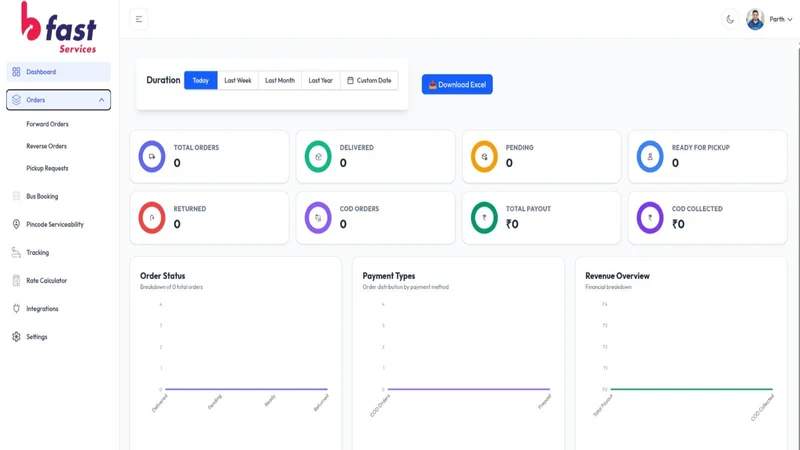Click the Download Excel button

[x=457, y=84]
